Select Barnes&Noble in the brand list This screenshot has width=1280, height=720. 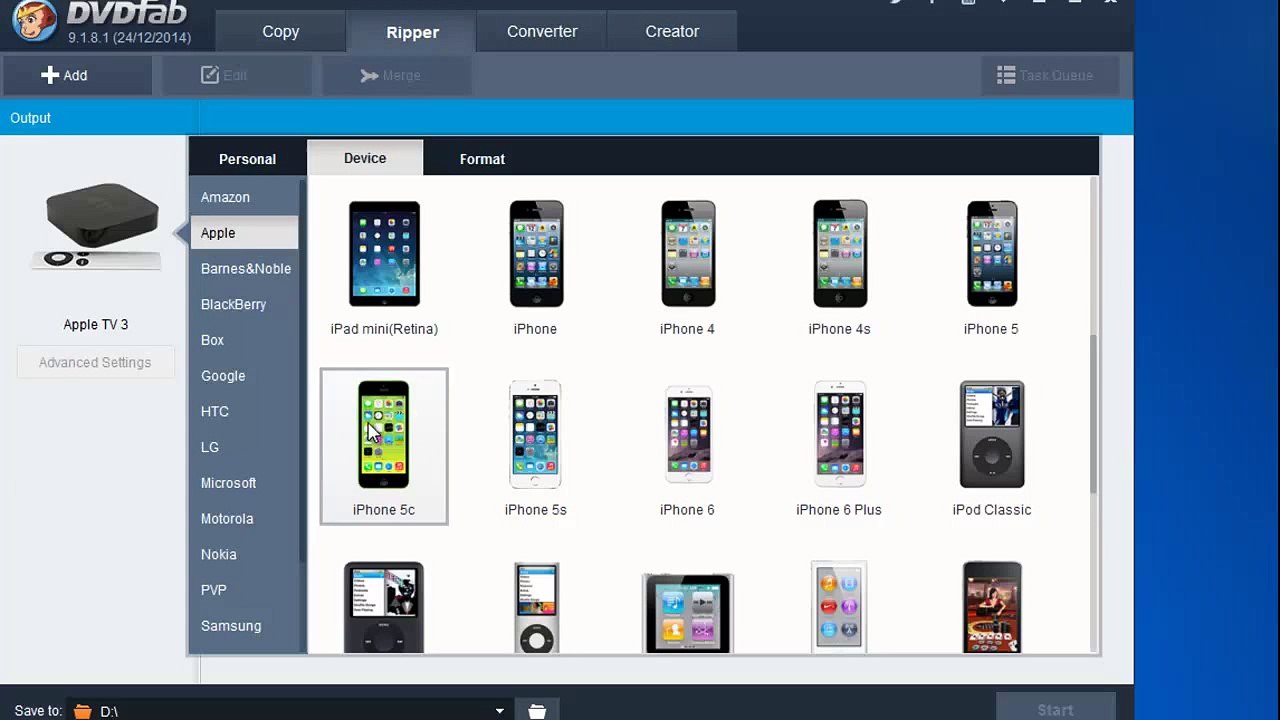click(244, 268)
